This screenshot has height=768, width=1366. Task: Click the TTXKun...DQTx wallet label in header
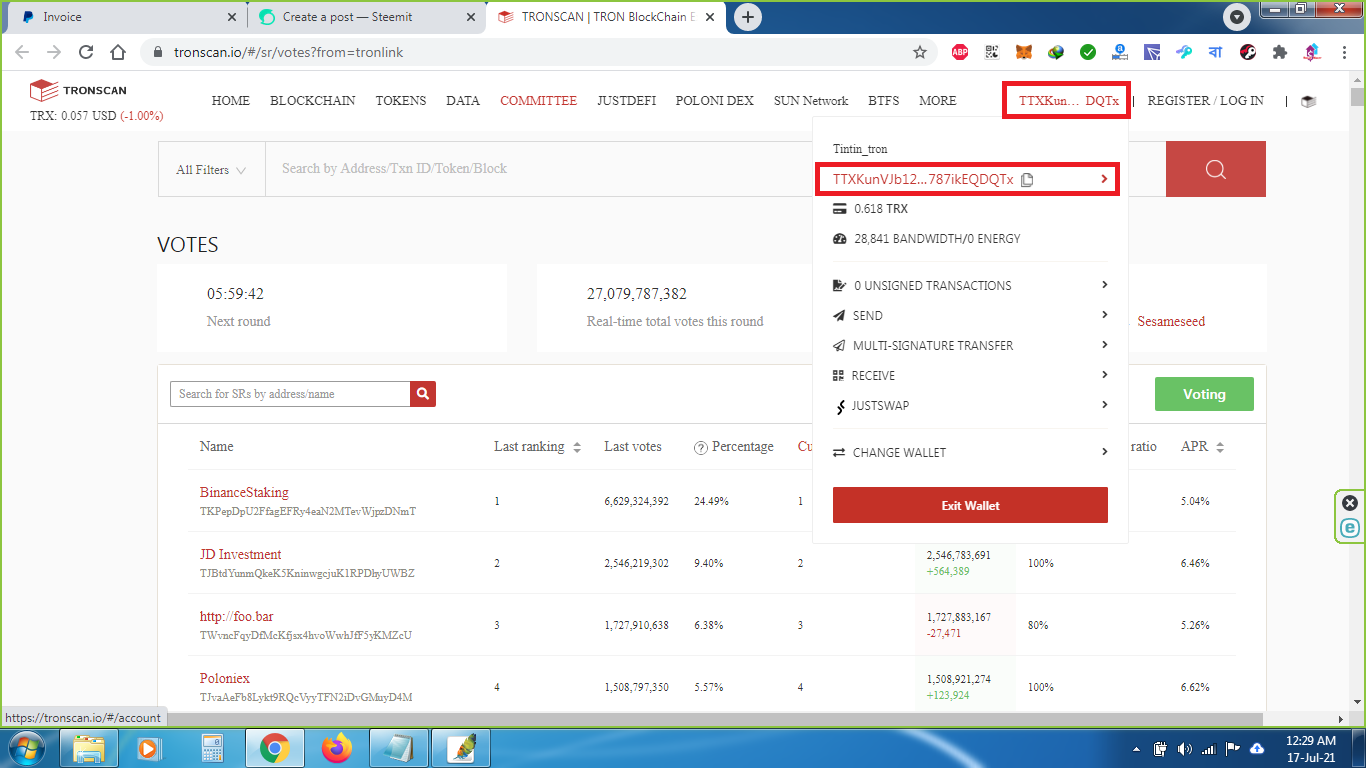click(1068, 101)
